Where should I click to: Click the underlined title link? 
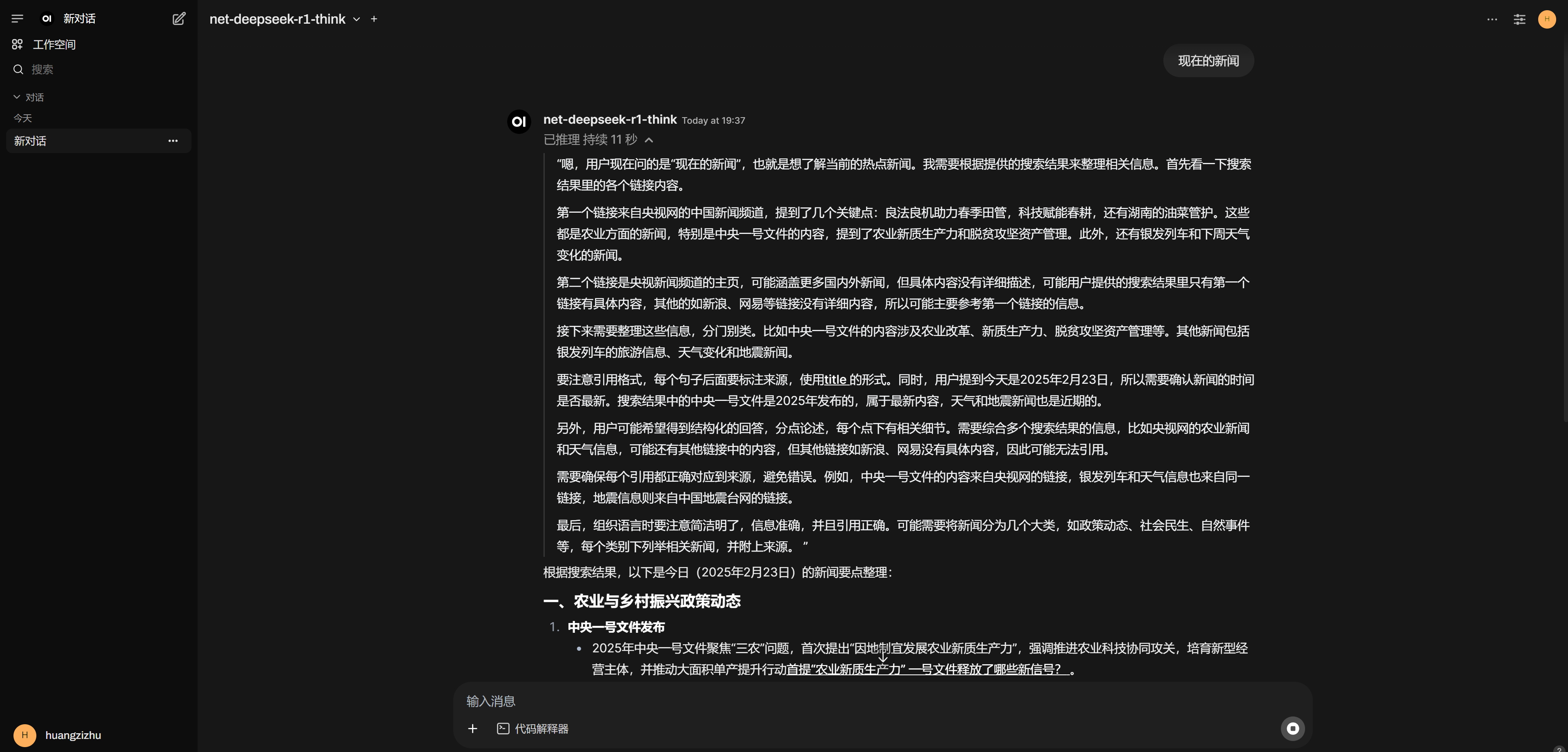[835, 379]
